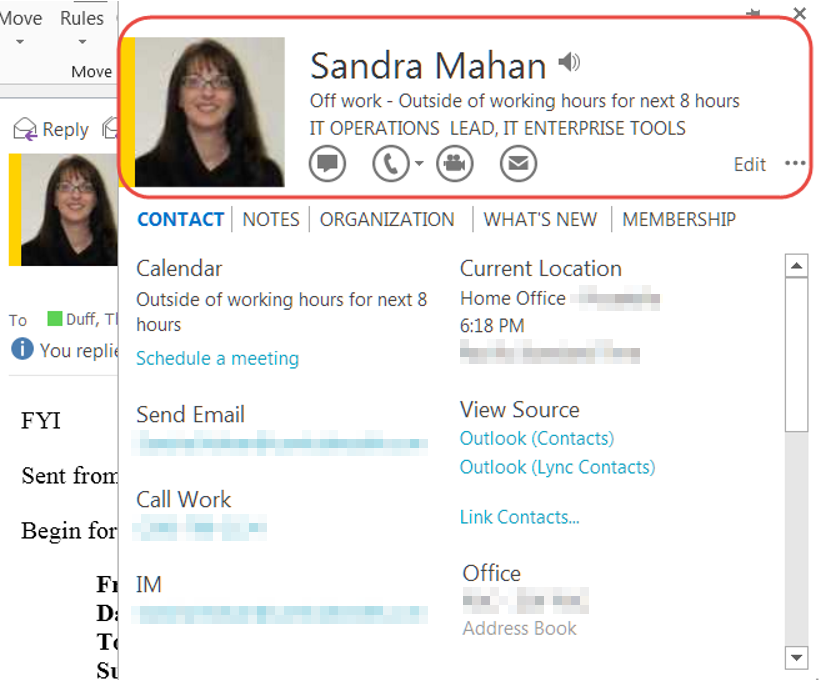Switch to the NOTES tab
The width and height of the screenshot is (821, 680).
tap(271, 219)
